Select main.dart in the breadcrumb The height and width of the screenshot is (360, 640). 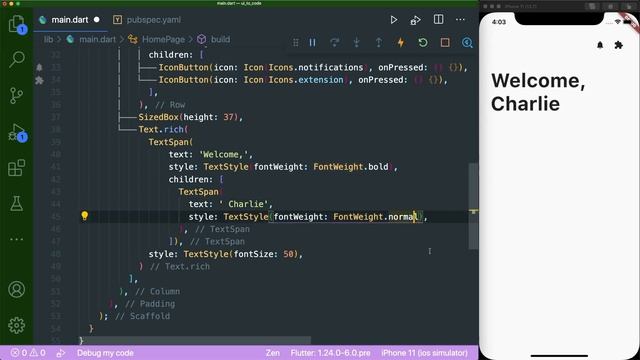point(98,39)
